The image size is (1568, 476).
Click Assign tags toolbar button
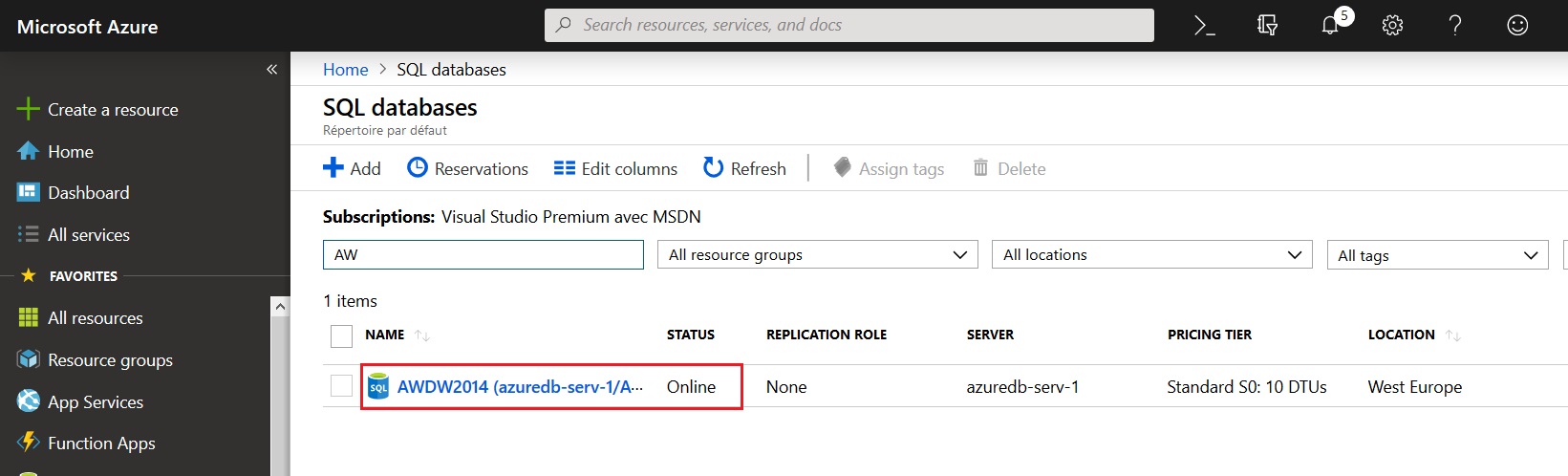[889, 168]
